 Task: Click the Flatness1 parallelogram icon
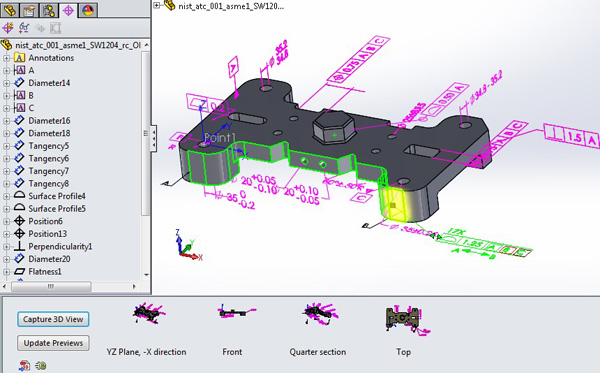pyautogui.click(x=20, y=271)
